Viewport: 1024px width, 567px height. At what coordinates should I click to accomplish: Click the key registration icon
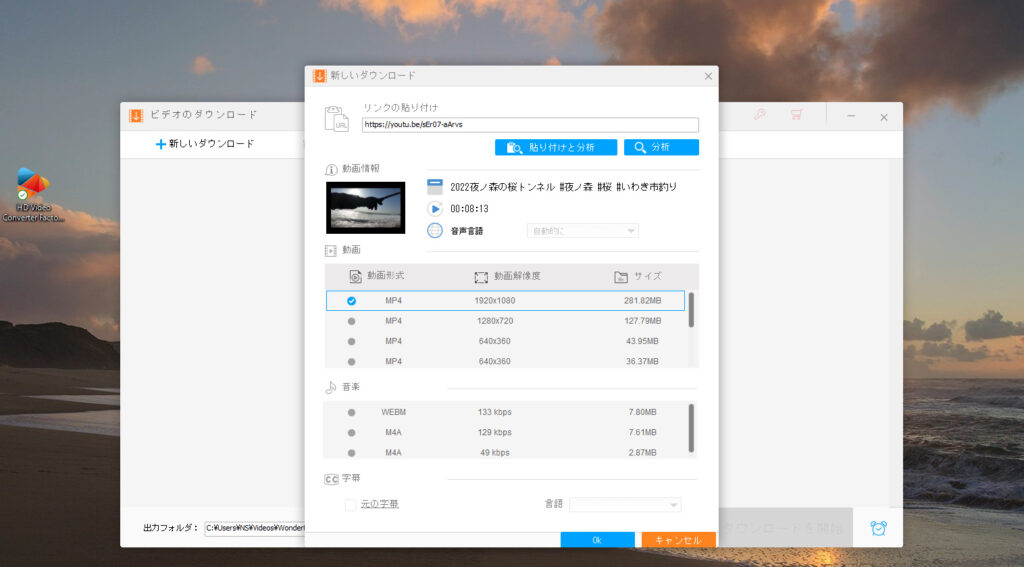759,115
